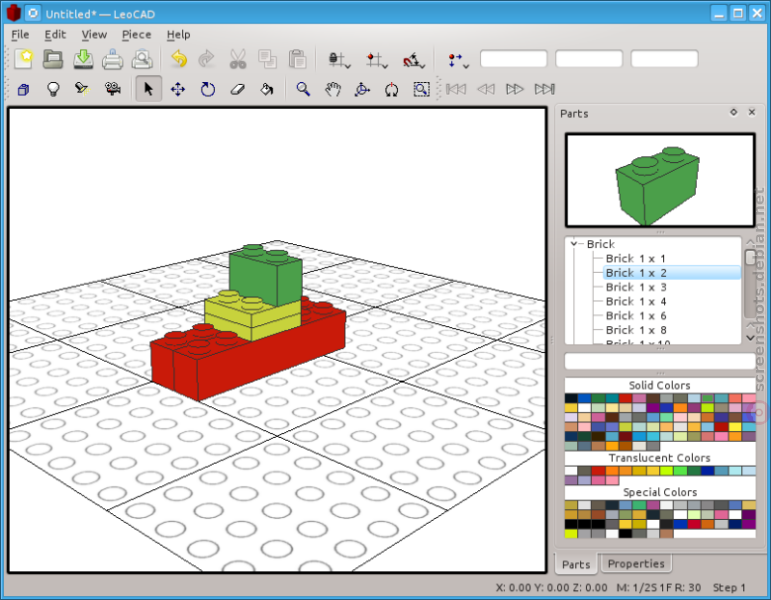The image size is (771, 600).
Task: Select Brick 1 x 6 in list
Action: coord(636,315)
